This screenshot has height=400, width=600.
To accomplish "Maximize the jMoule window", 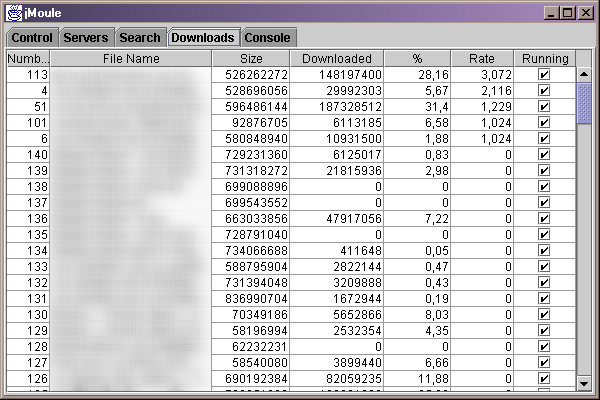I will pyautogui.click(x=568, y=13).
